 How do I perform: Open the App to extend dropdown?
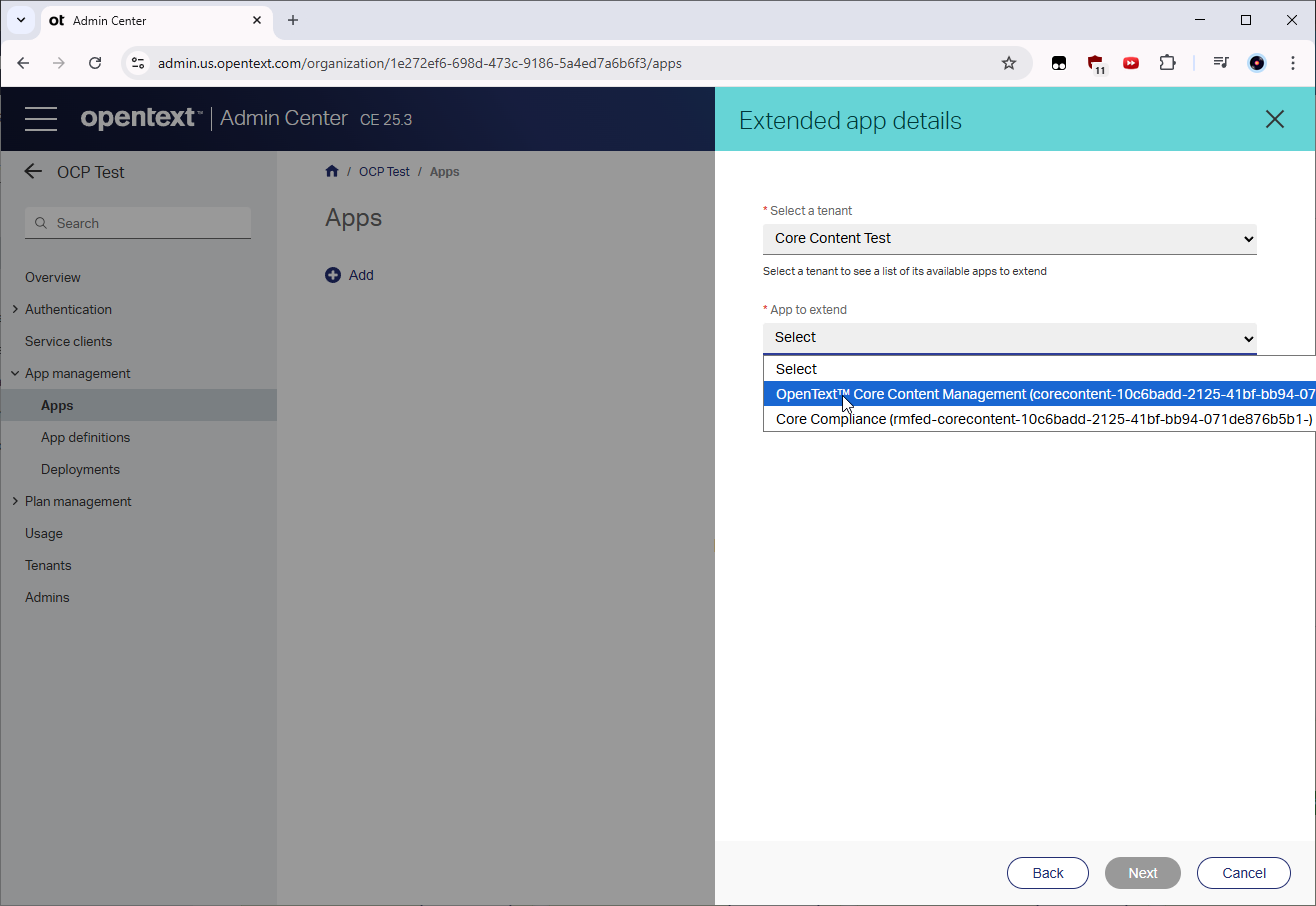pyautogui.click(x=1009, y=338)
